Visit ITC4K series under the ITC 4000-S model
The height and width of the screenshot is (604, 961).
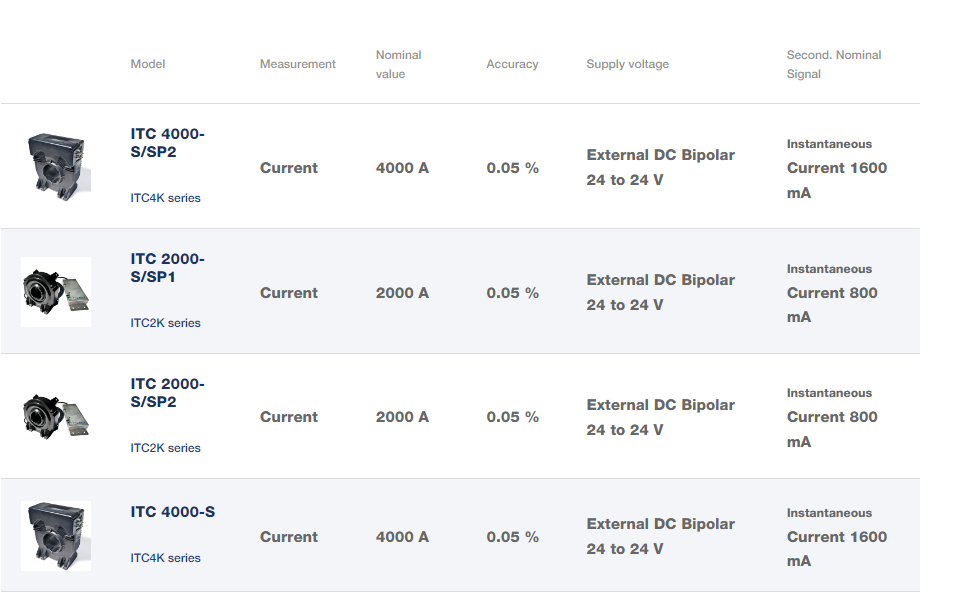165,558
